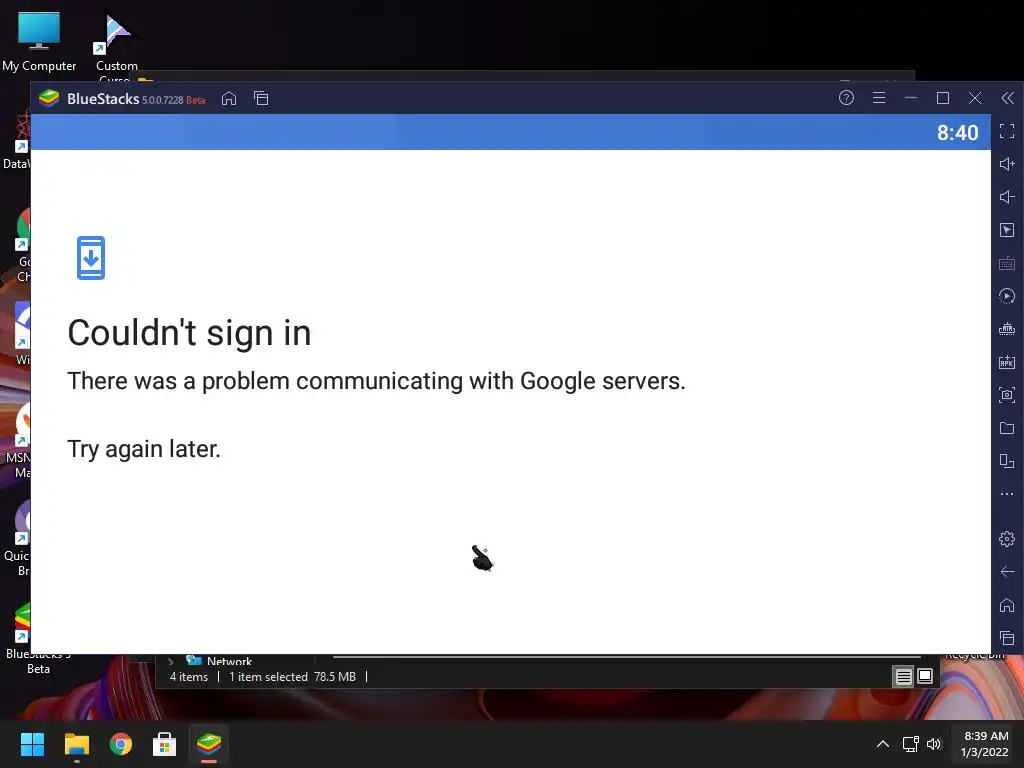The height and width of the screenshot is (768, 1024).
Task: Switch Explorer to details view
Action: click(903, 677)
